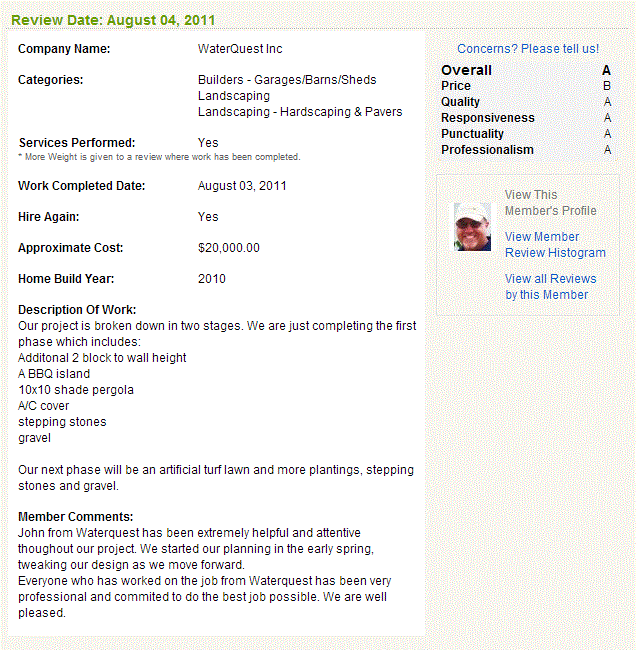Click the member's profile photo thumbnail
This screenshot has width=636, height=650.
472,227
